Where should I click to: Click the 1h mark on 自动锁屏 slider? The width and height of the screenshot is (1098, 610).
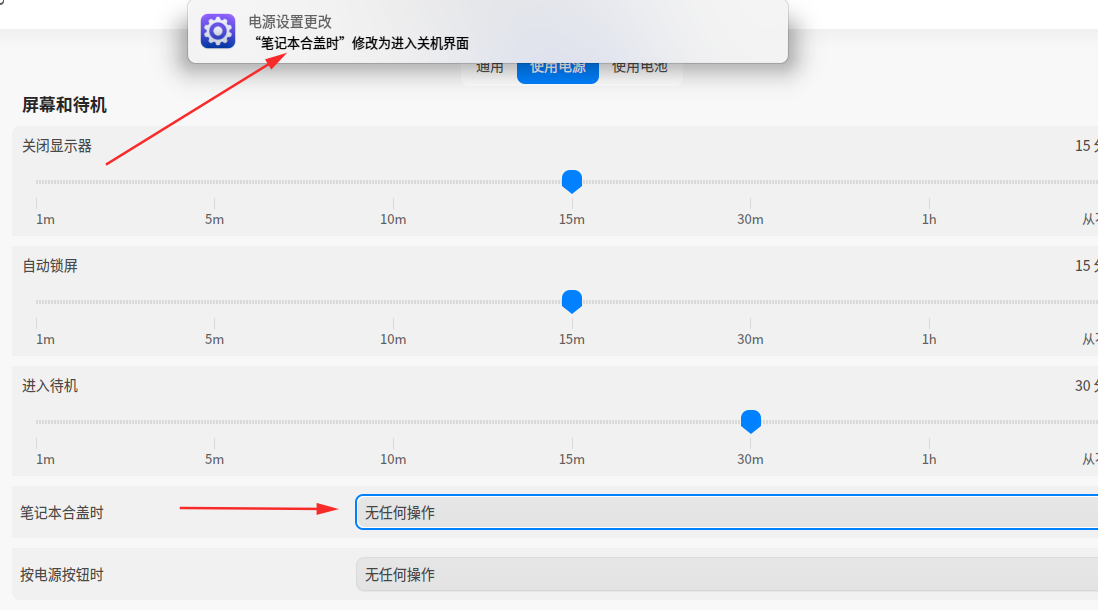click(929, 340)
